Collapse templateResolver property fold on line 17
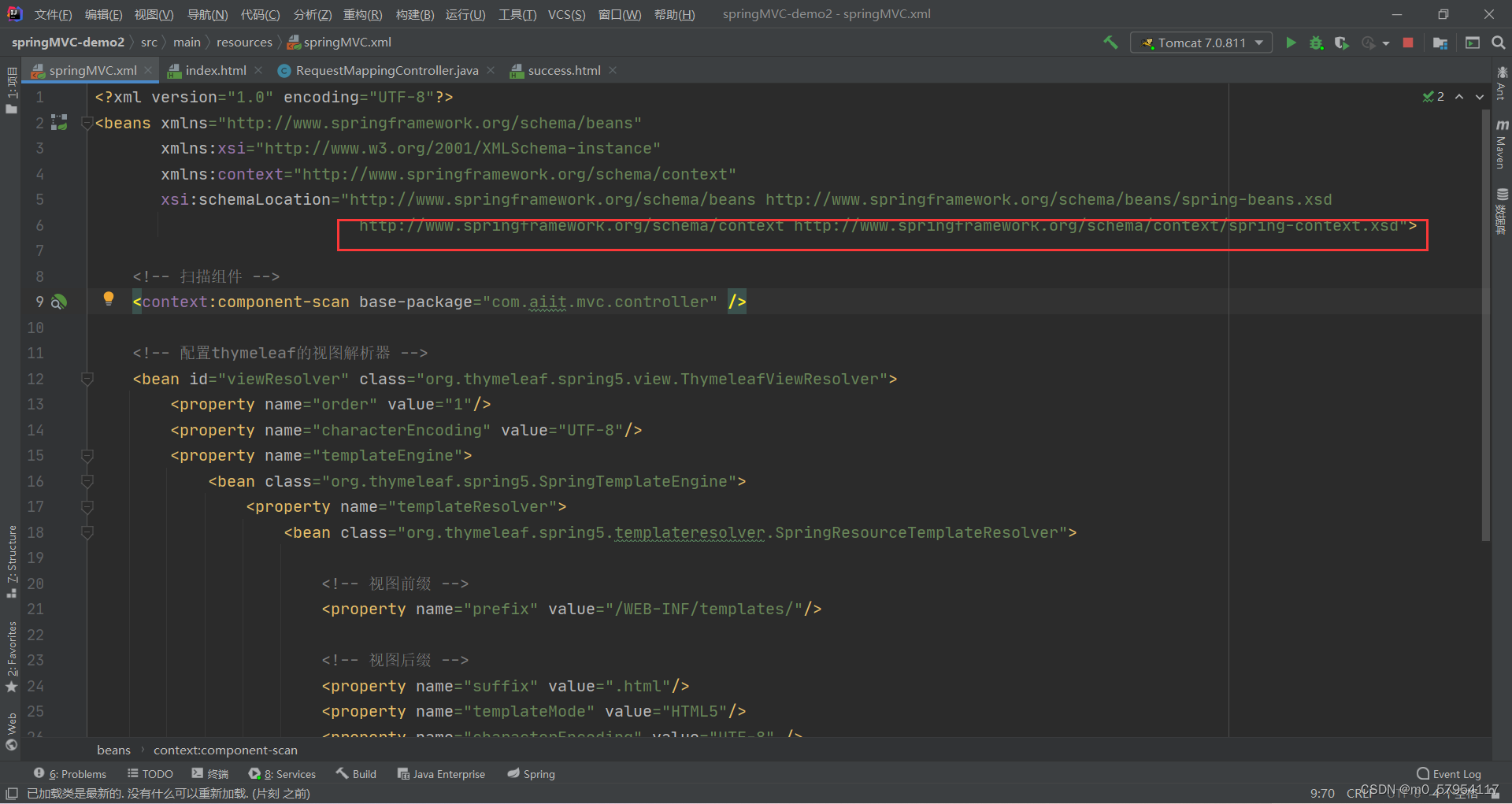Screen dimensions: 1512x804 coord(87,506)
